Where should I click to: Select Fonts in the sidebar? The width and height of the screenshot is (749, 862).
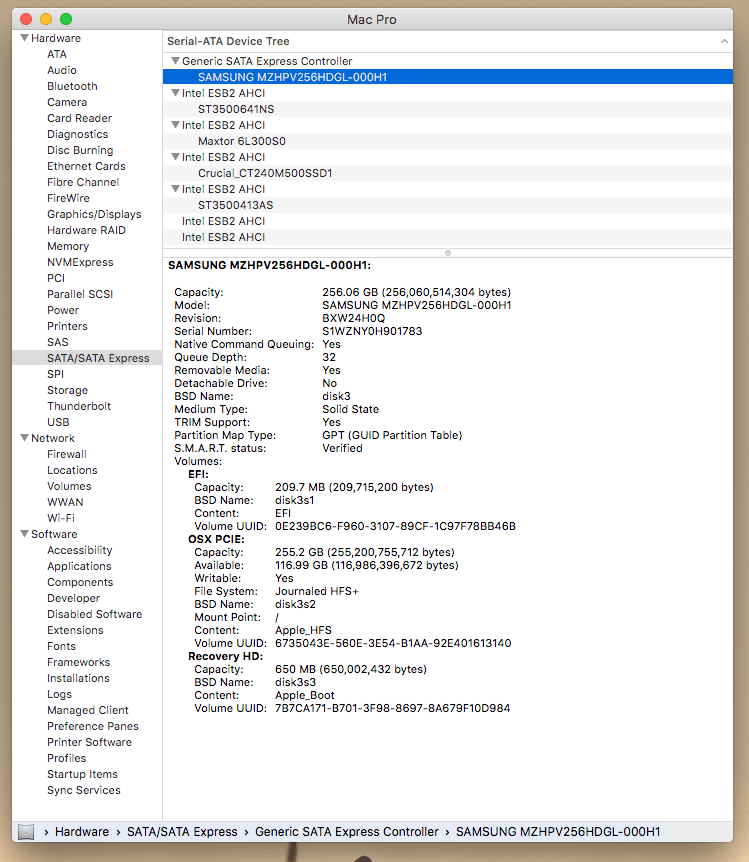(x=62, y=646)
